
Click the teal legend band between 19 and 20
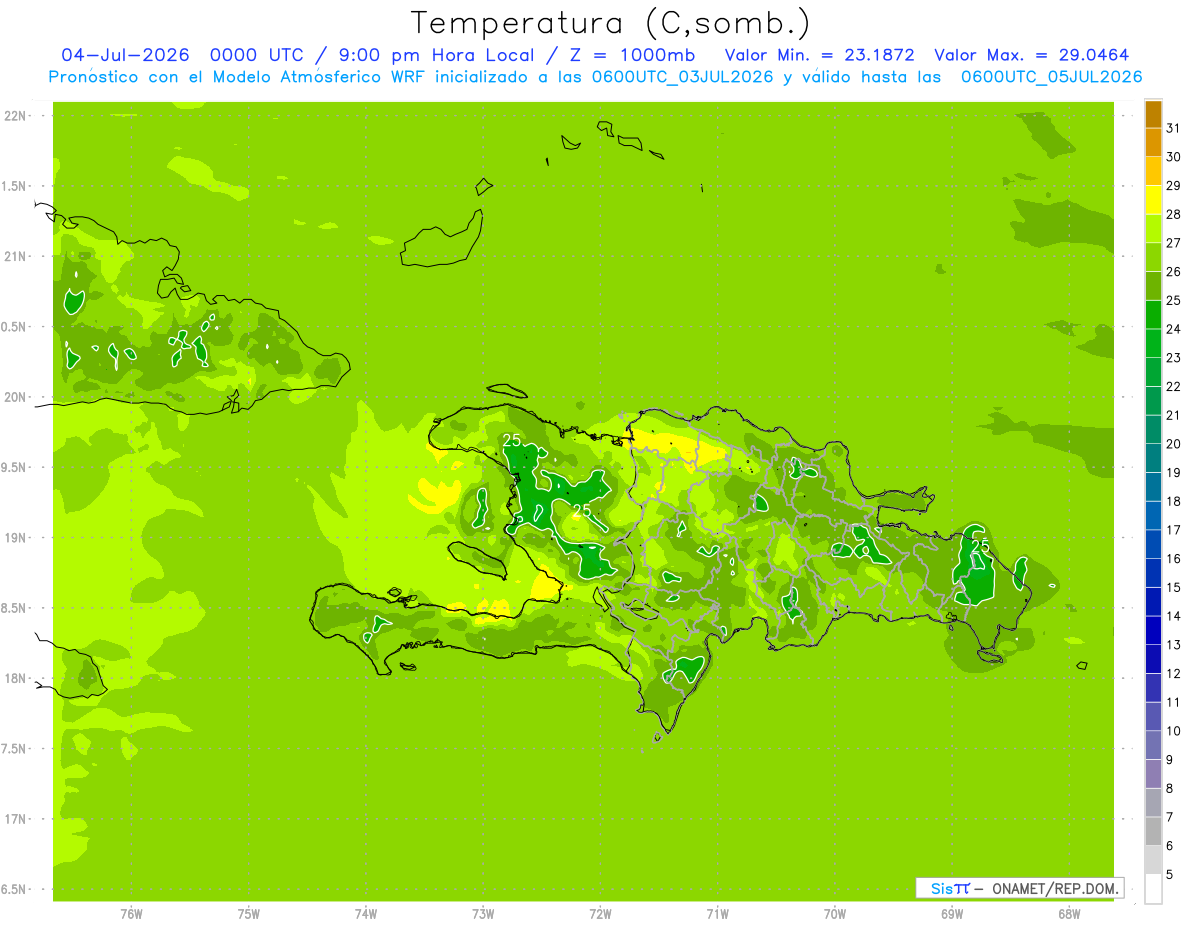coord(1153,459)
